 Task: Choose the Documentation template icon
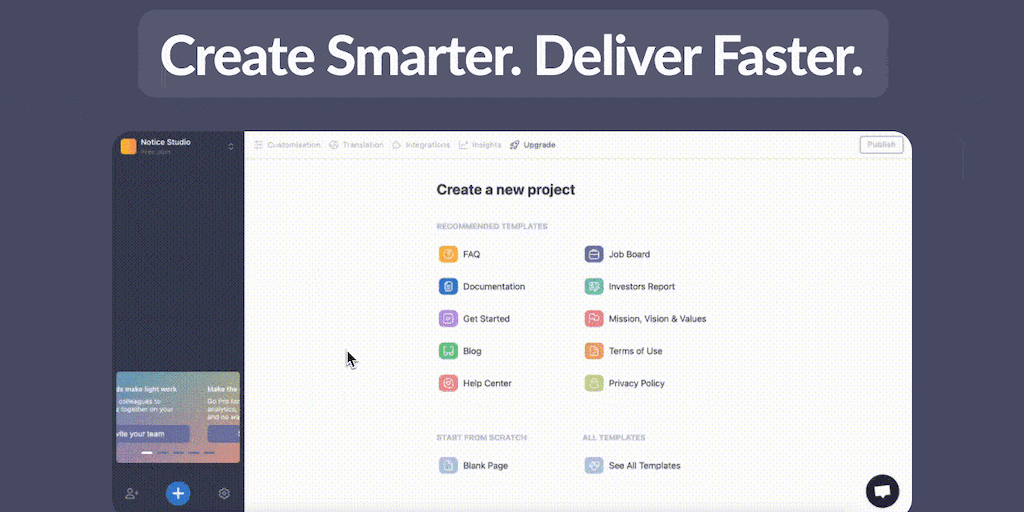coord(448,286)
